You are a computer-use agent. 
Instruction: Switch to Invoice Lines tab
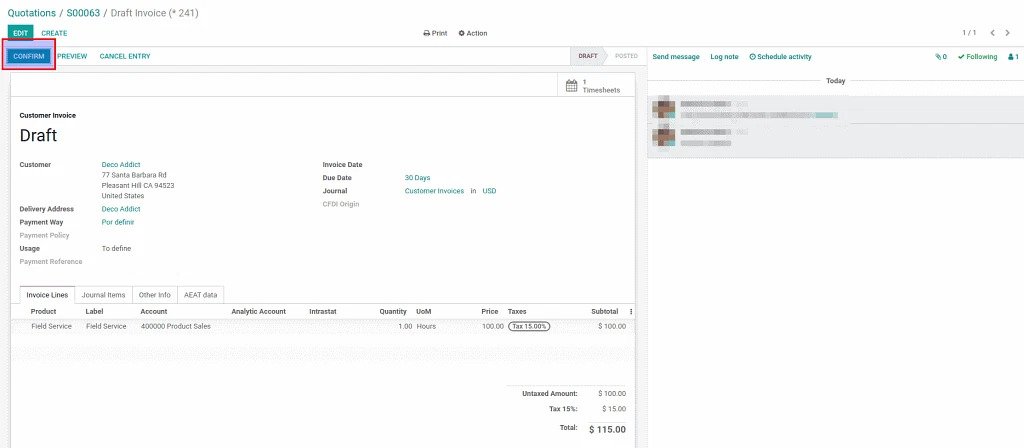click(47, 295)
